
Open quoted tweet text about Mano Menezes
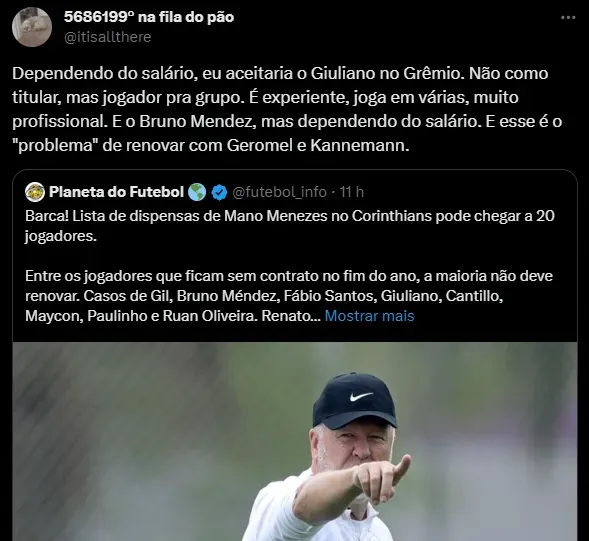click(x=290, y=226)
